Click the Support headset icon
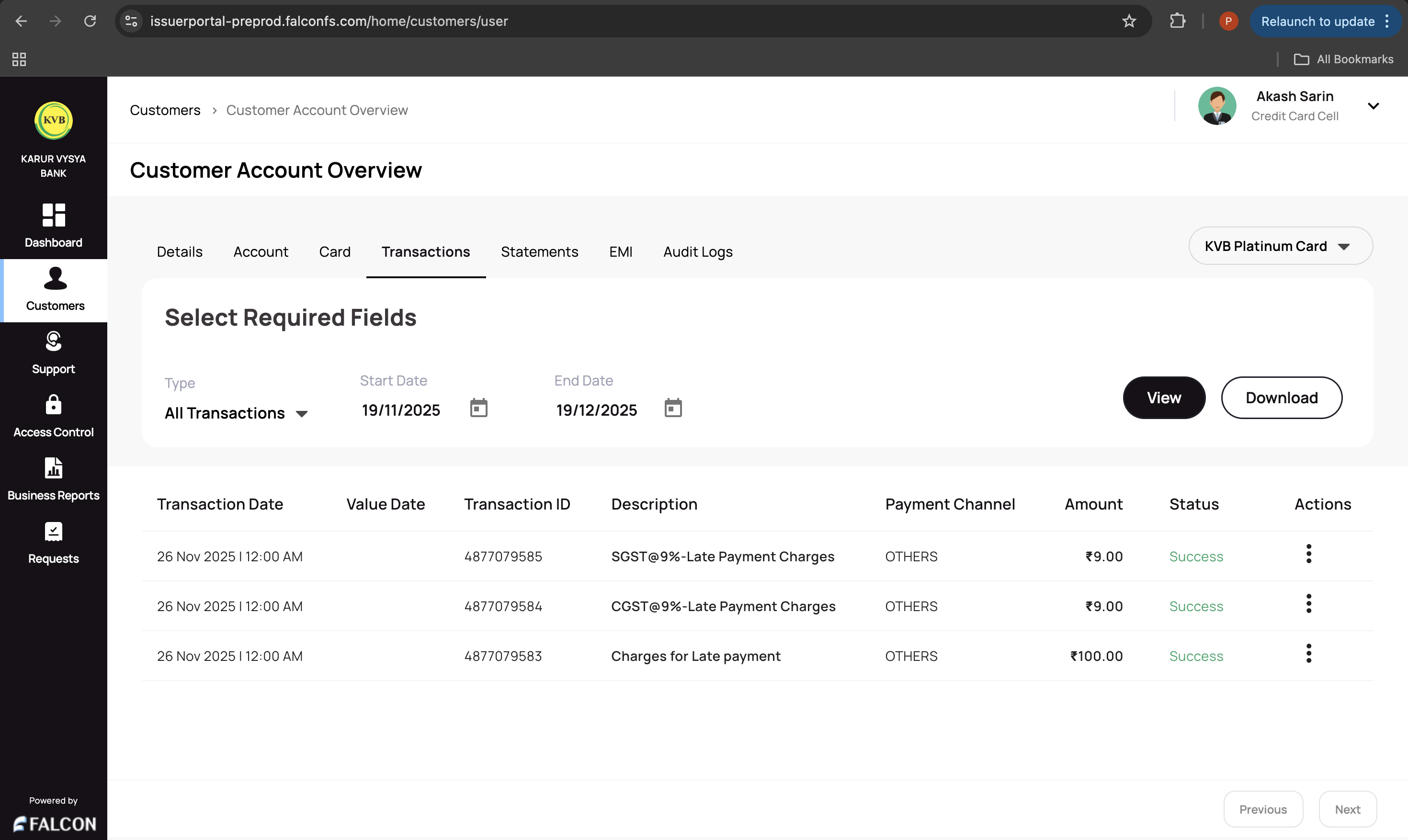 [x=54, y=341]
